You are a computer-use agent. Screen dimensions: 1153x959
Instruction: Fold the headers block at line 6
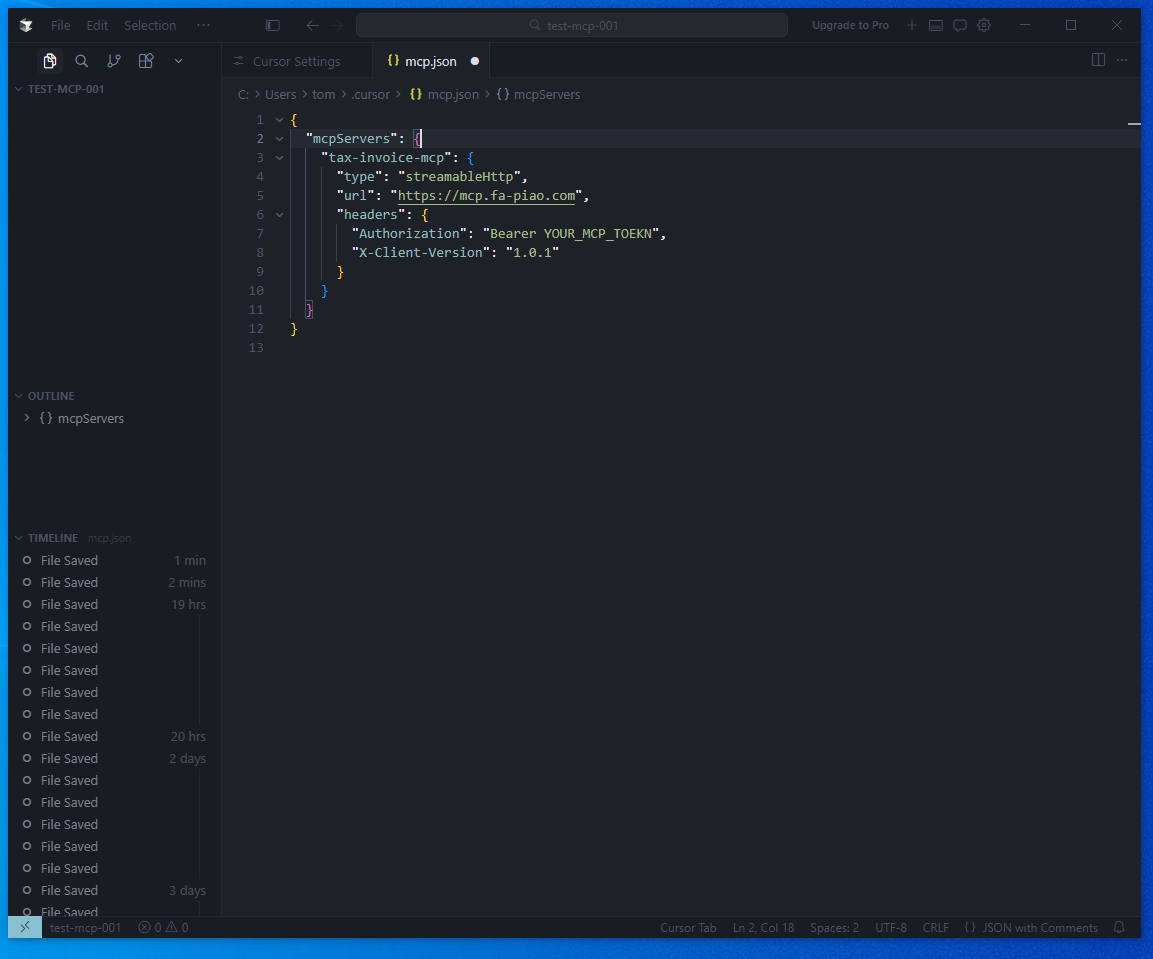coord(279,215)
